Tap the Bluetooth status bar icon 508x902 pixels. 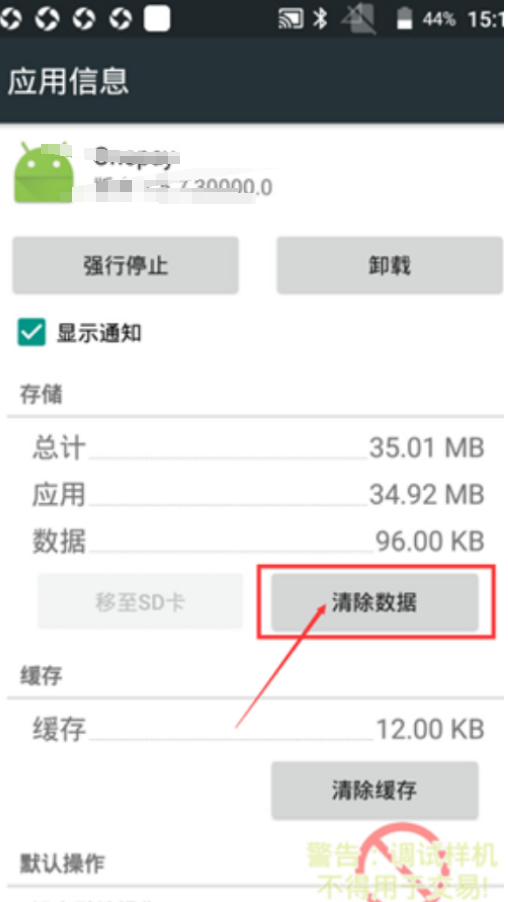tap(320, 18)
